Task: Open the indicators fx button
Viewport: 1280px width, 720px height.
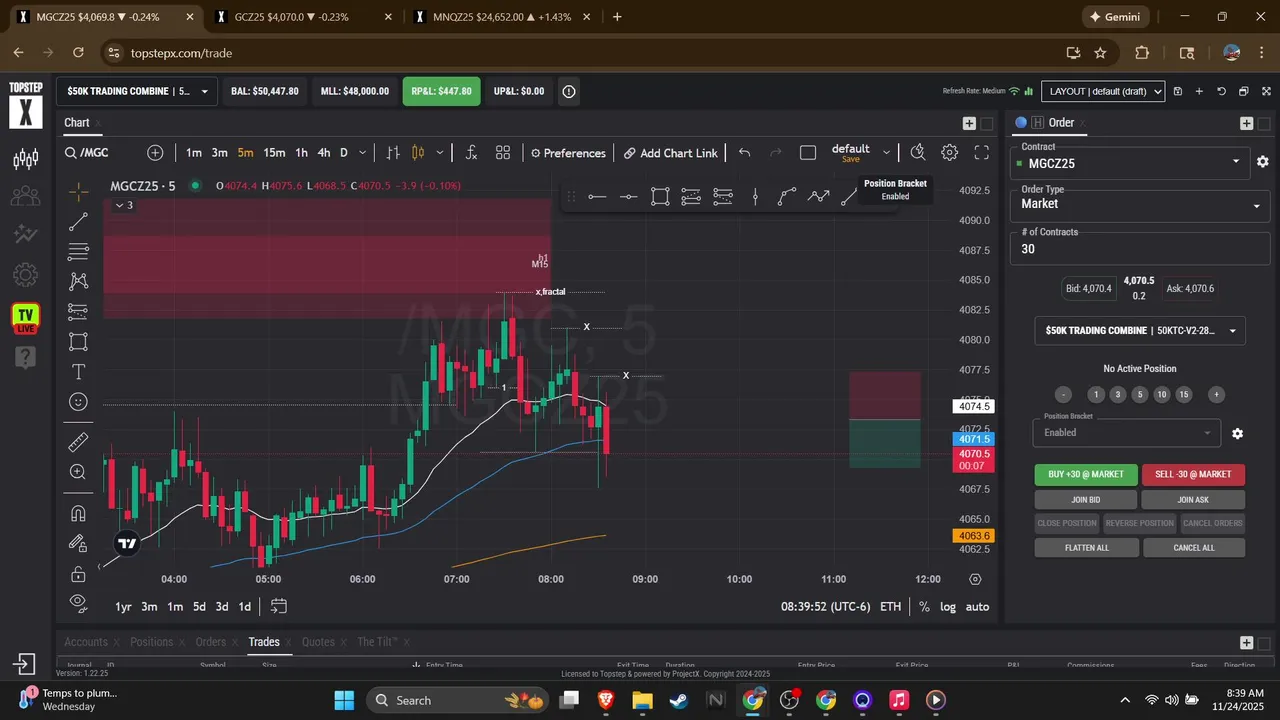Action: [471, 153]
